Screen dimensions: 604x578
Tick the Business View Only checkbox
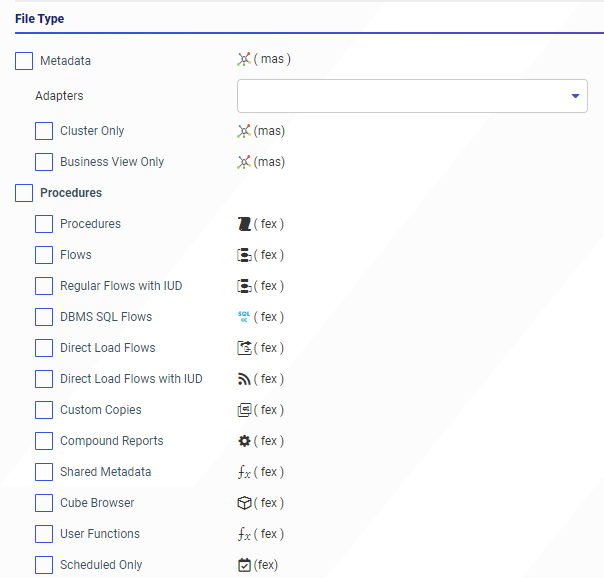(x=44, y=162)
